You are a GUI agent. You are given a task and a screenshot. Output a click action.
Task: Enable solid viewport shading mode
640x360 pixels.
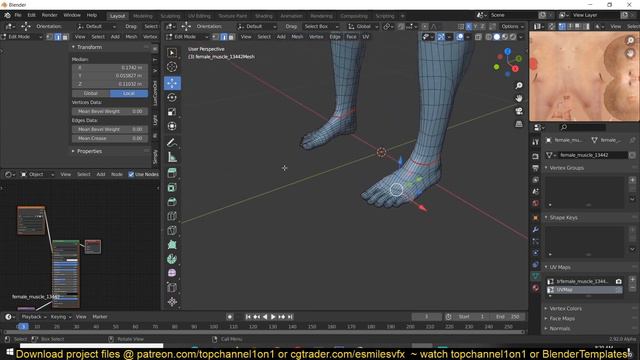coord(496,37)
